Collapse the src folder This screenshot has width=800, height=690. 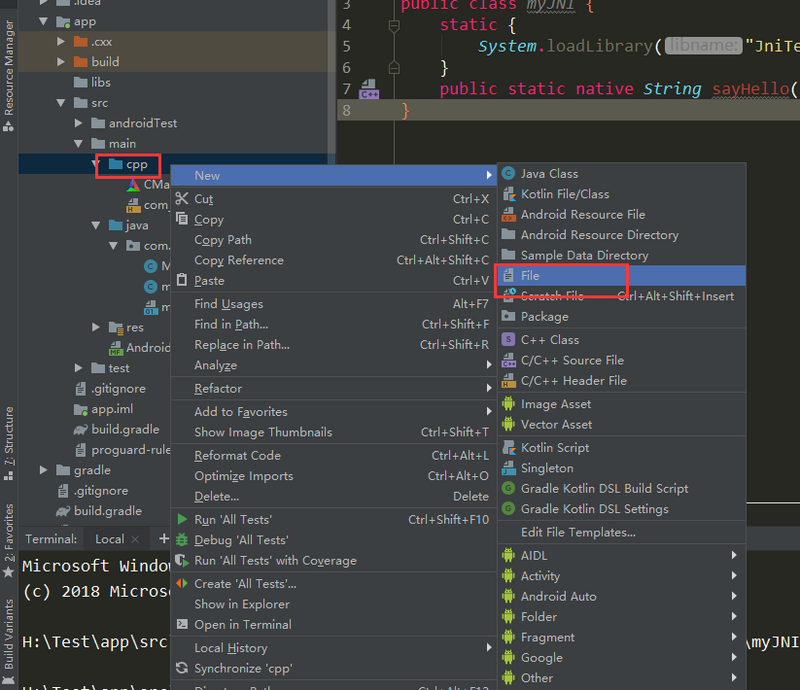tap(61, 103)
